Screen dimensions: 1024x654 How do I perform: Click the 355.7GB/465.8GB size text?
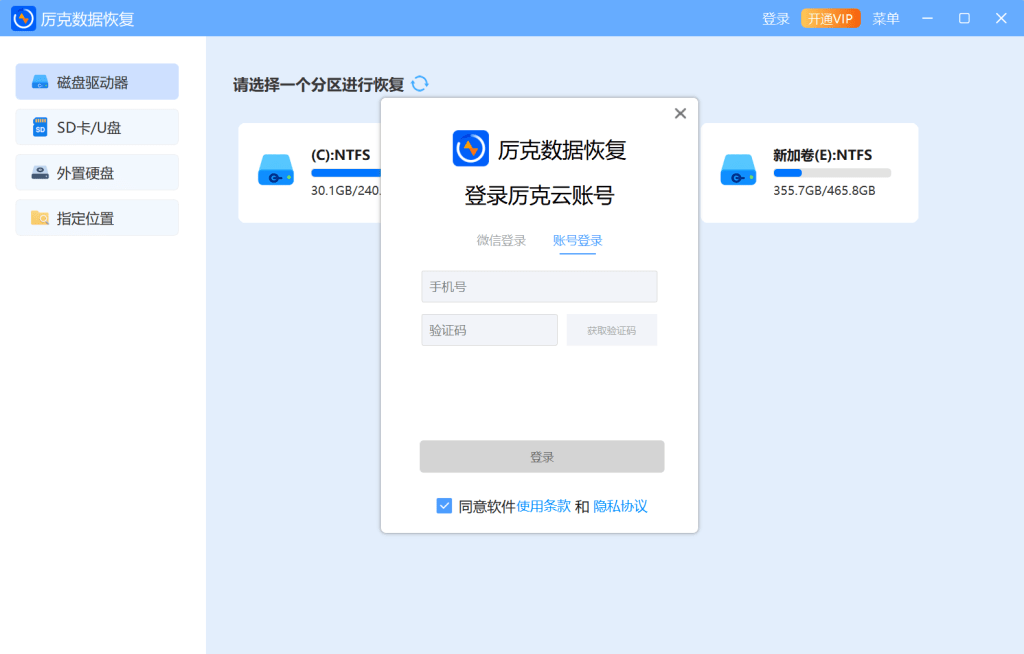click(x=824, y=191)
